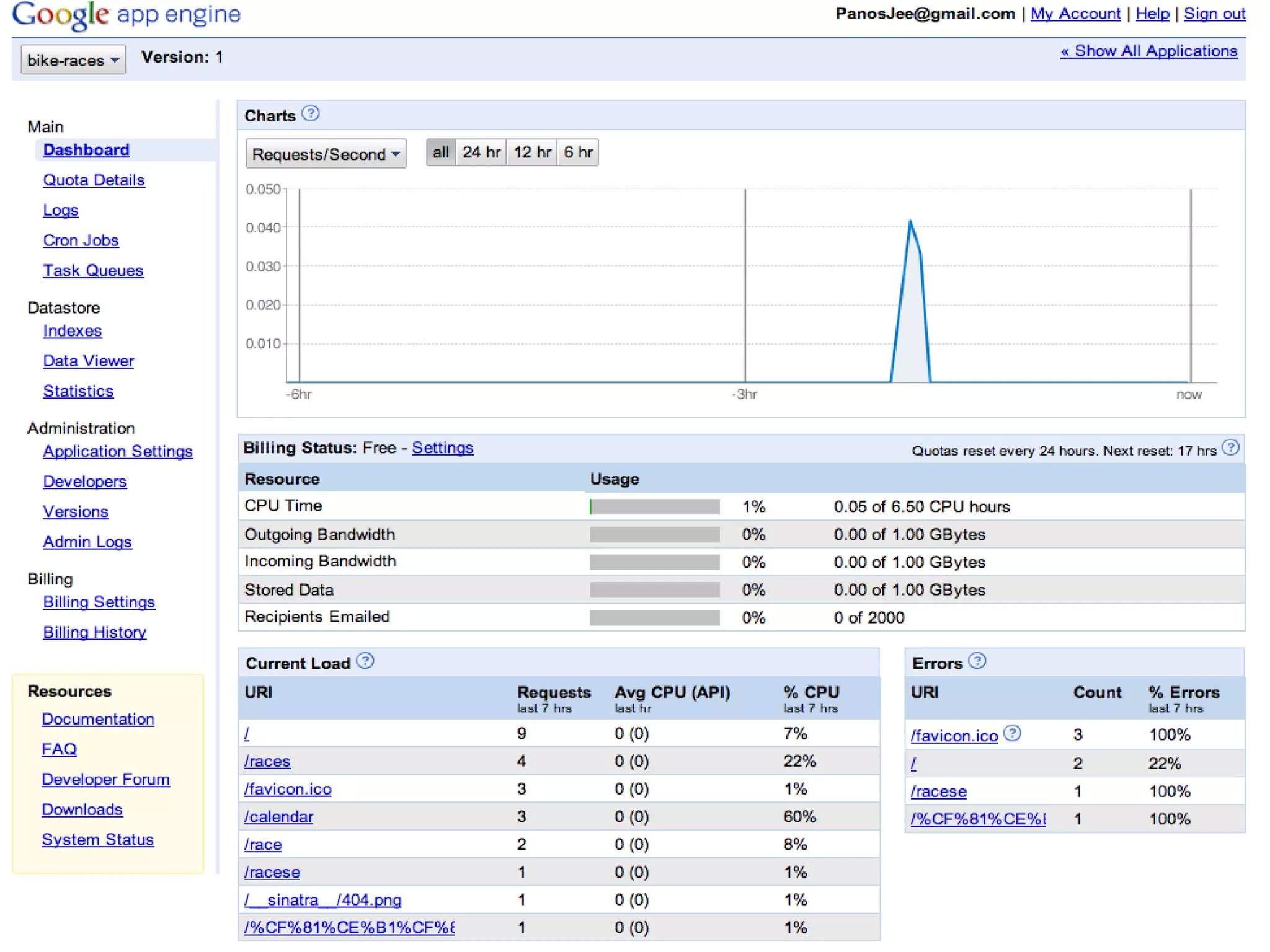Click My Account in the header
Viewport: 1270px width, 952px height.
click(x=1075, y=14)
